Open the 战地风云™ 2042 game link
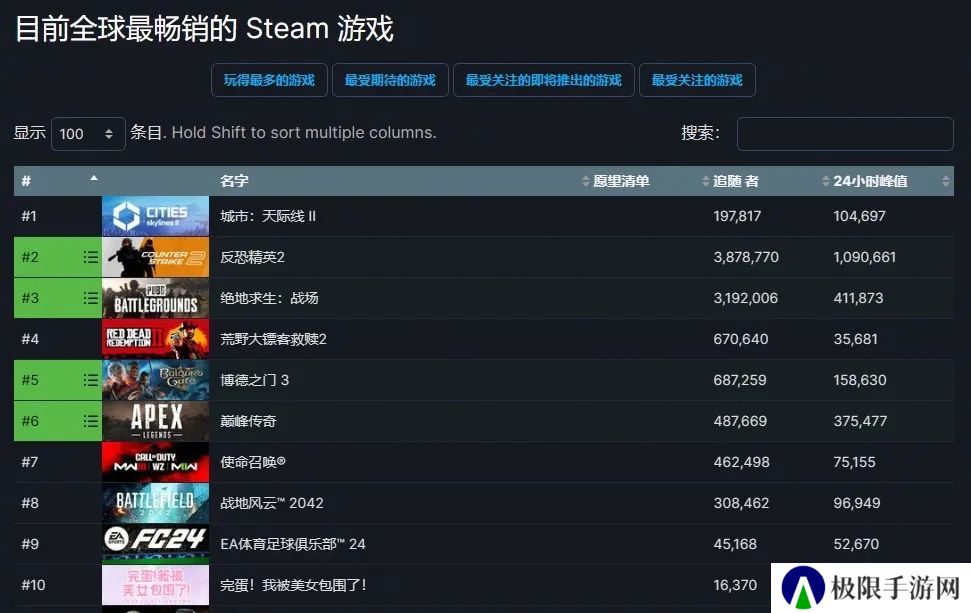 coord(272,503)
